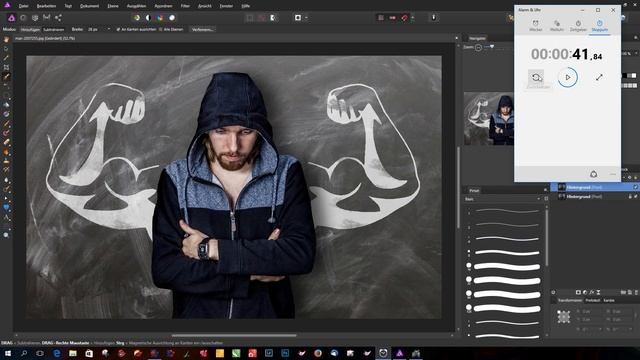Expand the stopwatch to full view

click(599, 77)
